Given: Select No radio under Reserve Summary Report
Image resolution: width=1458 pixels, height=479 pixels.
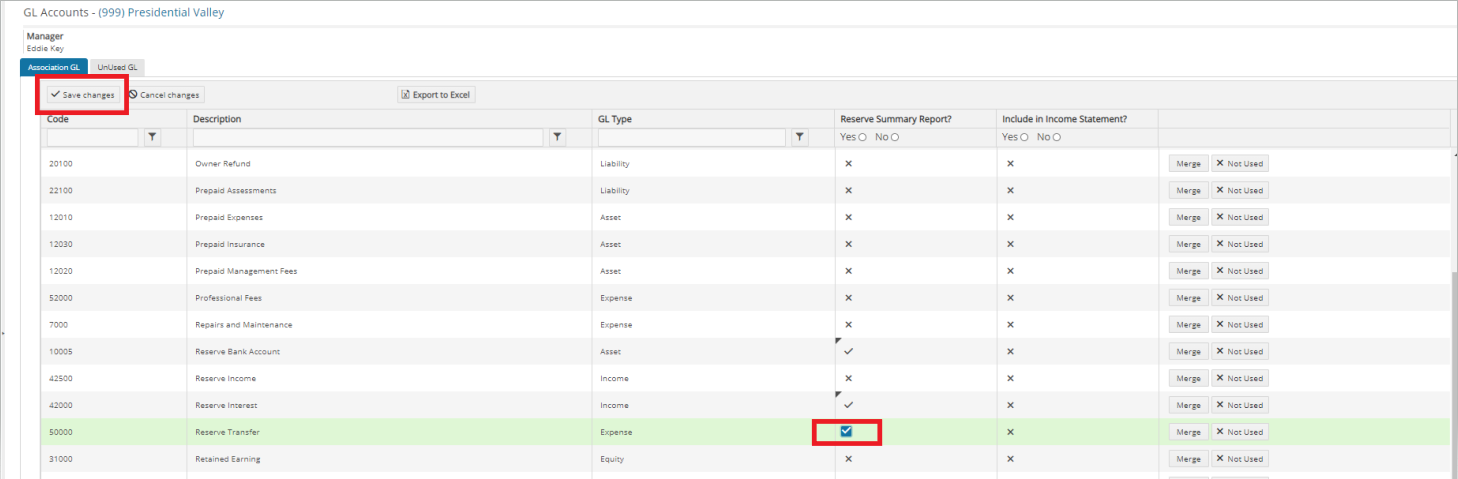Looking at the screenshot, I should pos(894,137).
